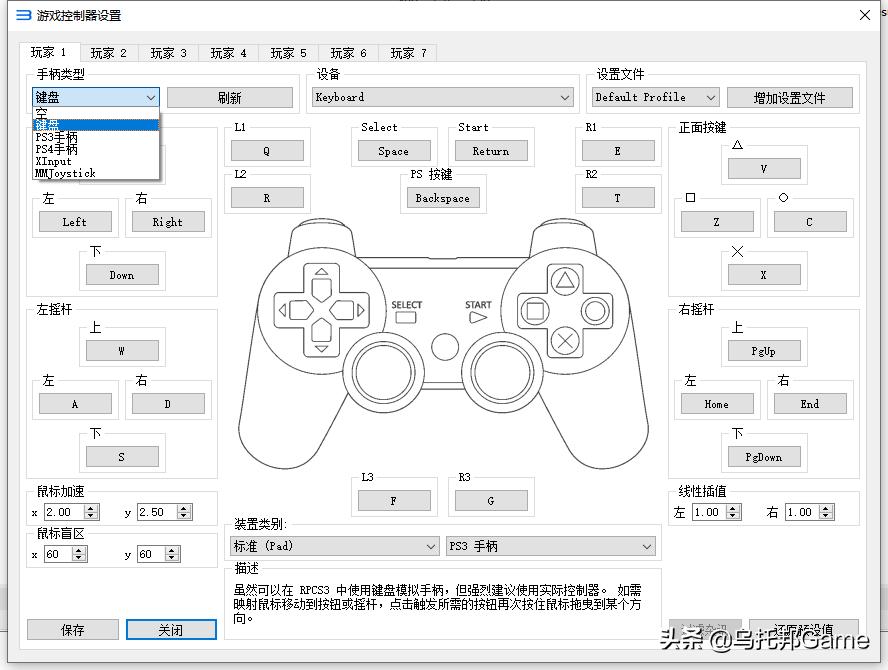The height and width of the screenshot is (670, 888).
Task: Click the 保存 save button
Action: 72,629
